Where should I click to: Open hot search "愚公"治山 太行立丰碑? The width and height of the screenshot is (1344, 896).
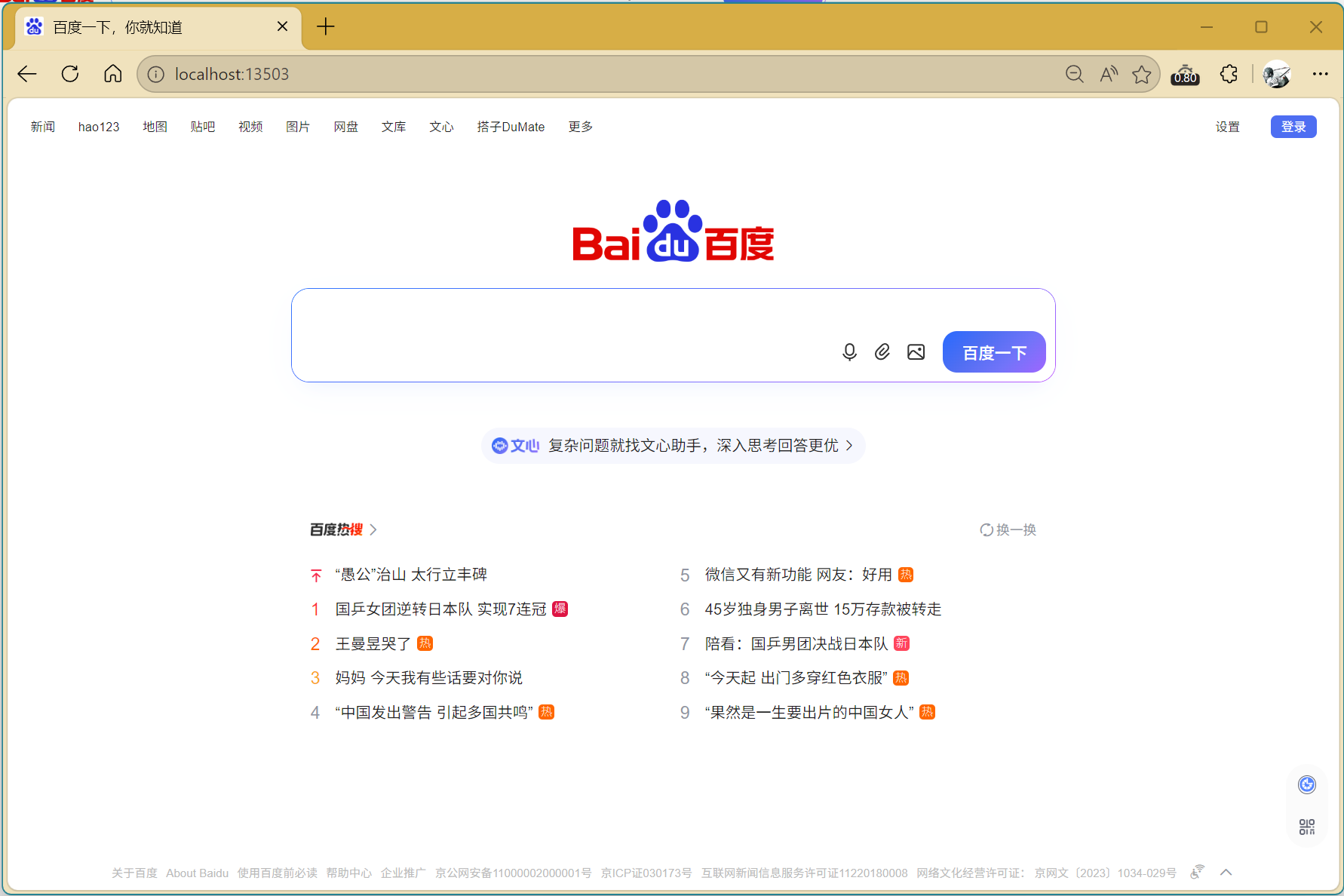411,575
